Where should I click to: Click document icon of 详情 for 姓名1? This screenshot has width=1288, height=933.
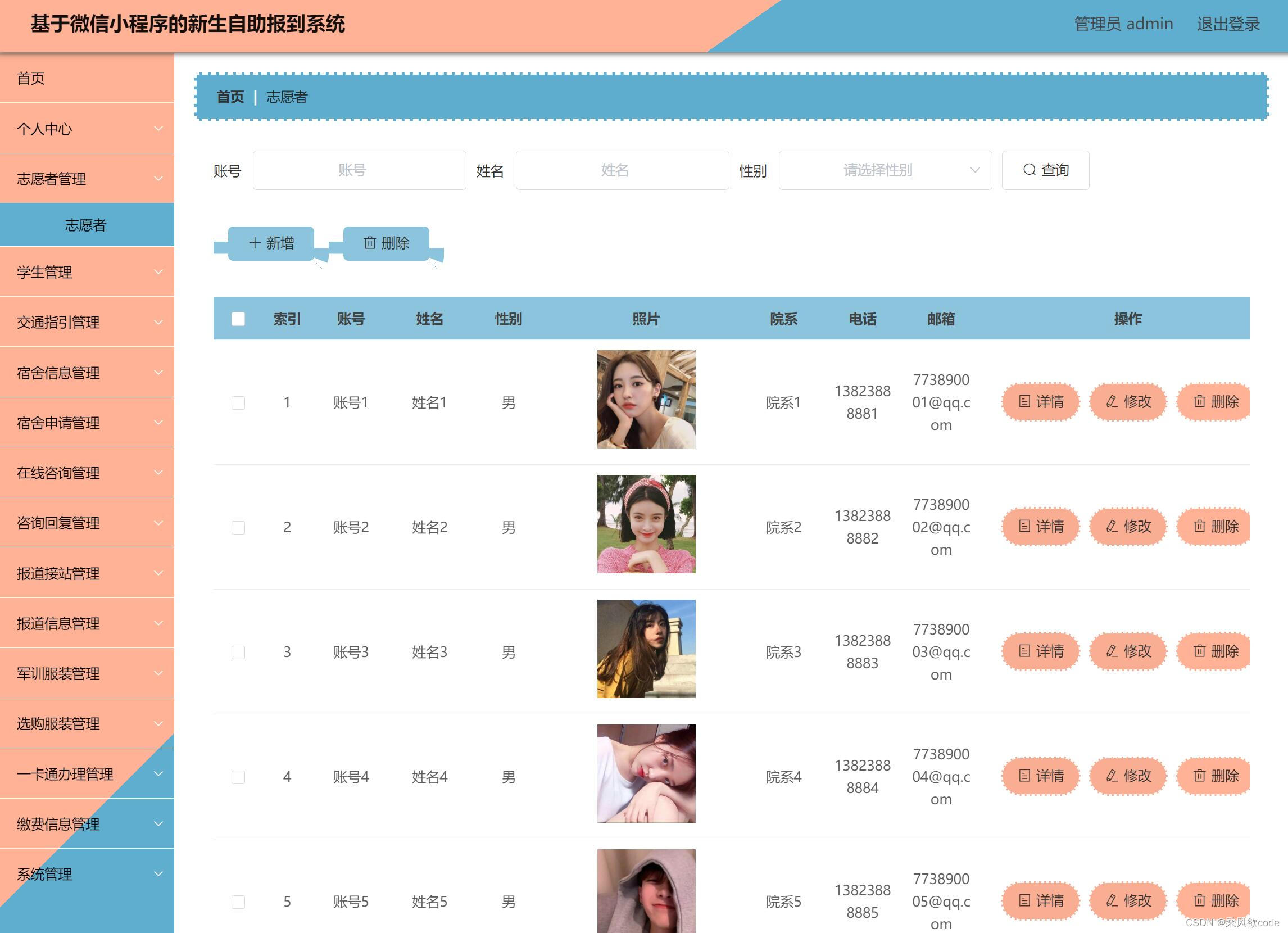click(1024, 401)
